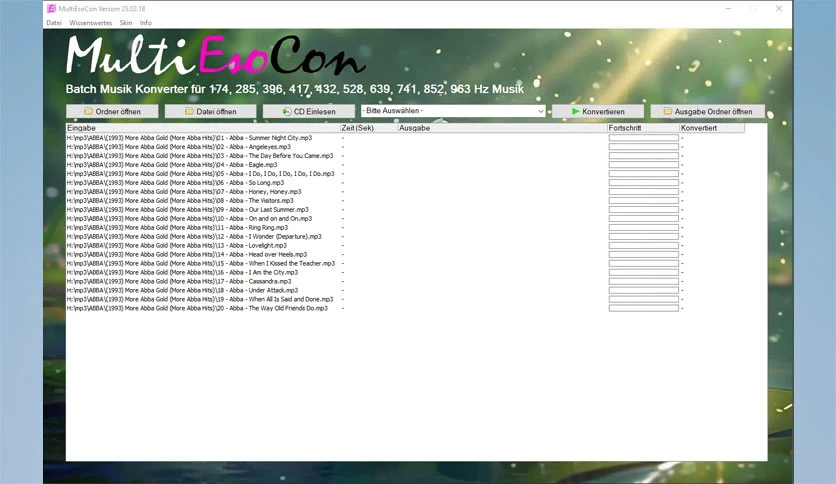Open the Info menu

coord(146,23)
